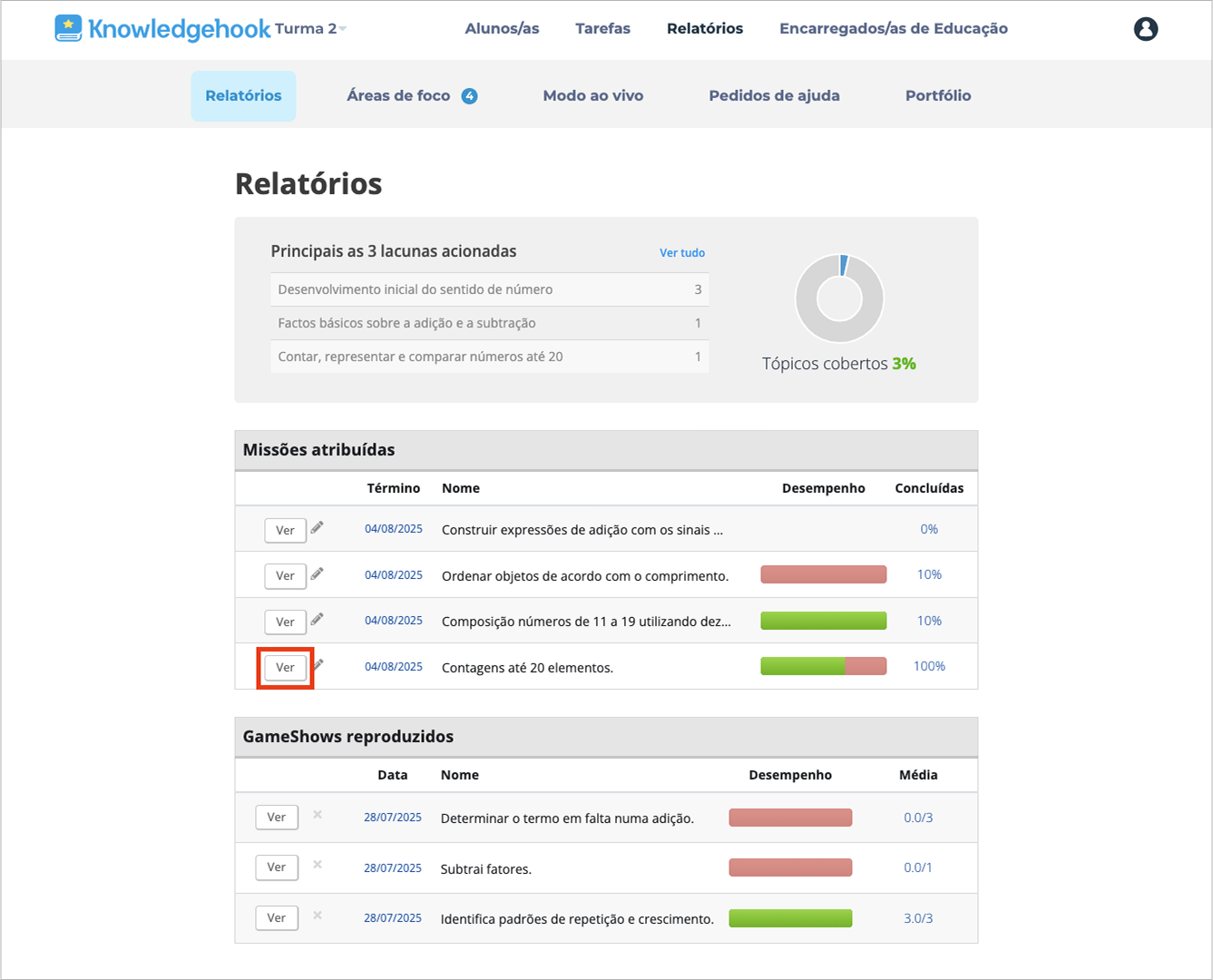Open 10% completed for Composição números

[x=929, y=621]
